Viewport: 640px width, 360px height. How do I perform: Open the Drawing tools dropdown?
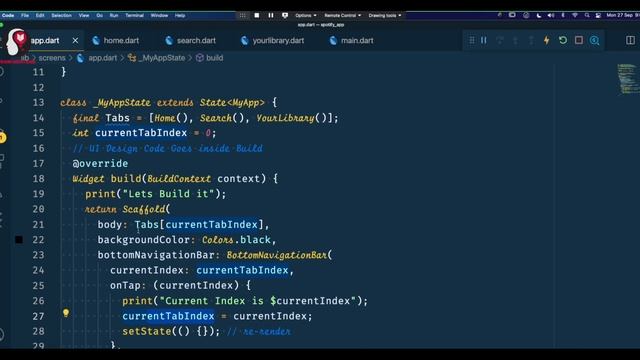pos(384,16)
